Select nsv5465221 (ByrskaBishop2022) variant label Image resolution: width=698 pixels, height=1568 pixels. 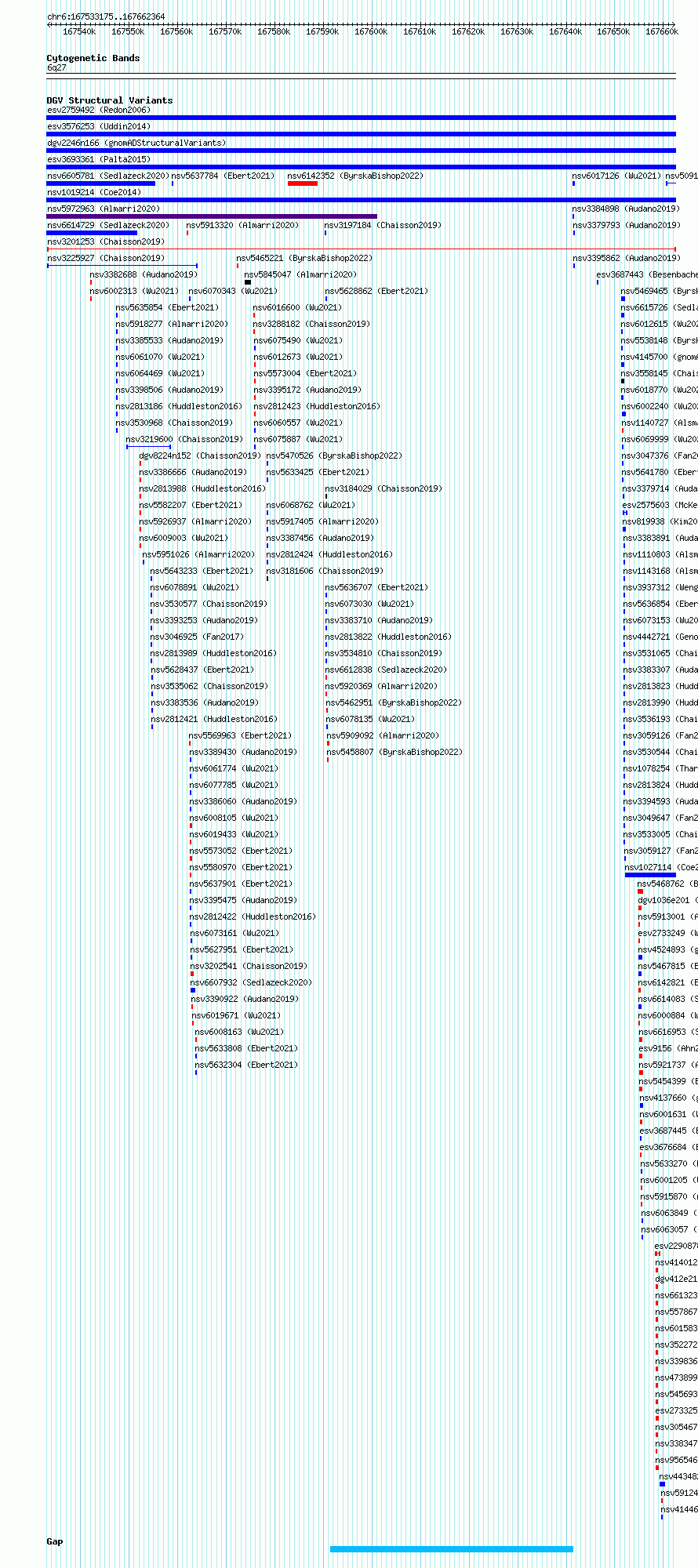click(x=304, y=258)
